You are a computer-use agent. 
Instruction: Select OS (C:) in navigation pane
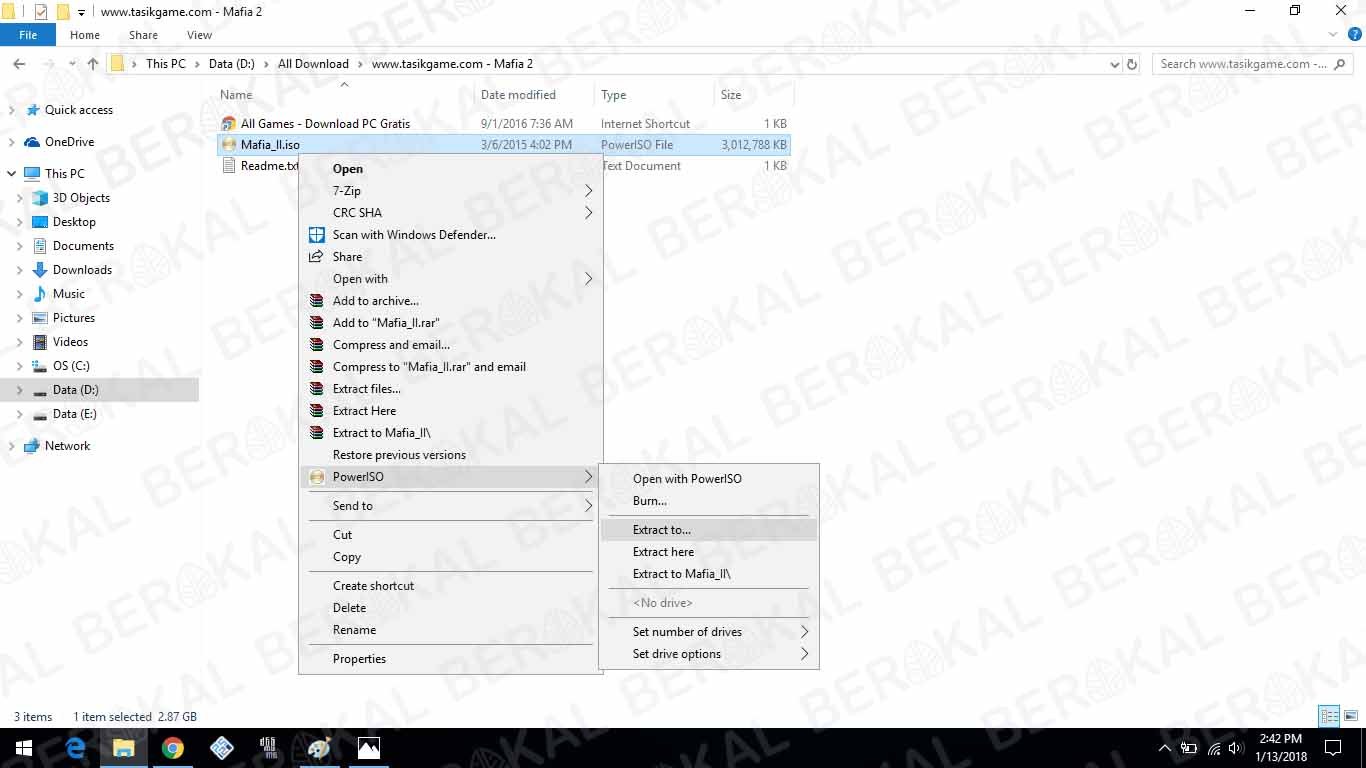tap(71, 366)
